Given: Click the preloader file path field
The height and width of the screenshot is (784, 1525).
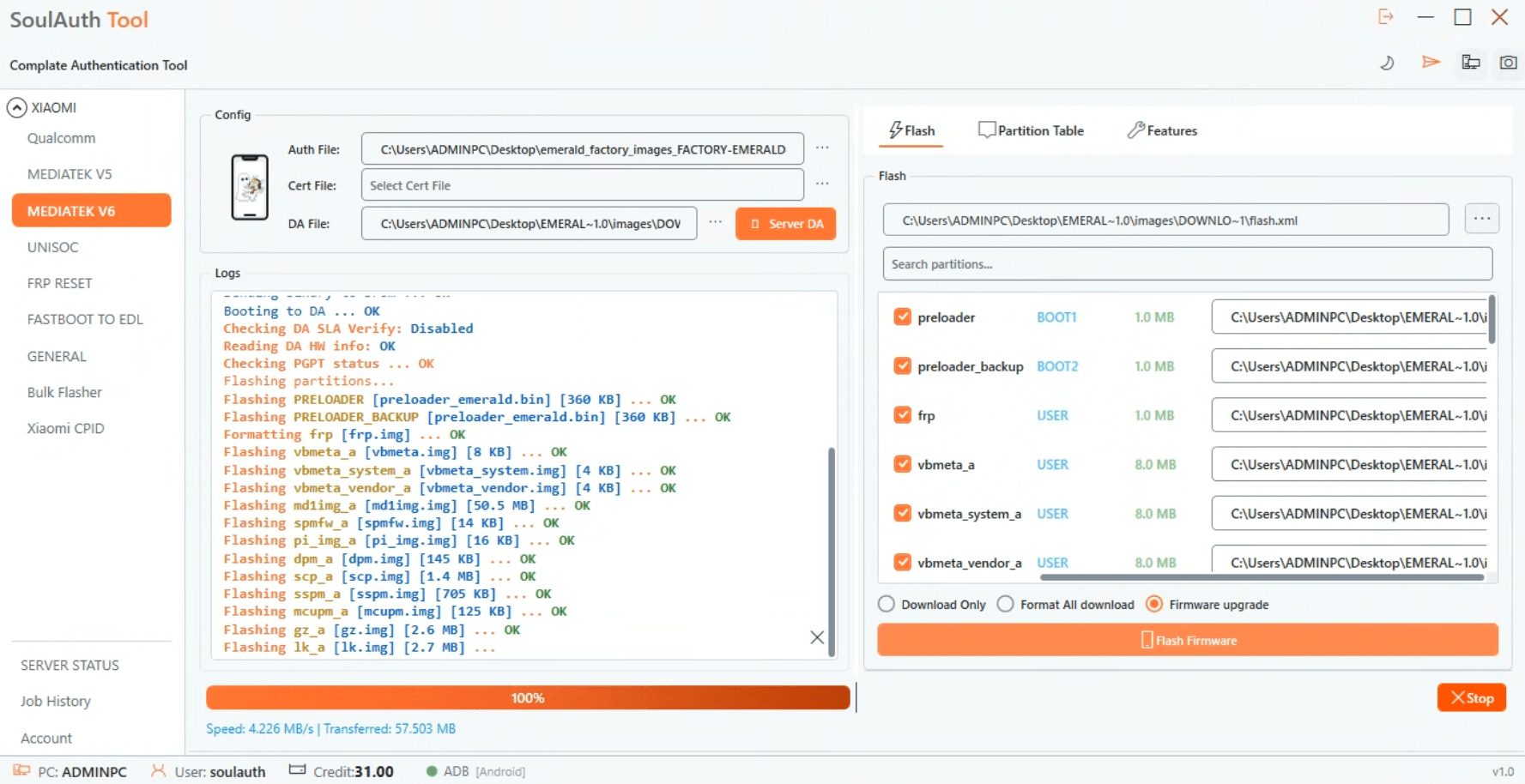Looking at the screenshot, I should tap(1349, 317).
